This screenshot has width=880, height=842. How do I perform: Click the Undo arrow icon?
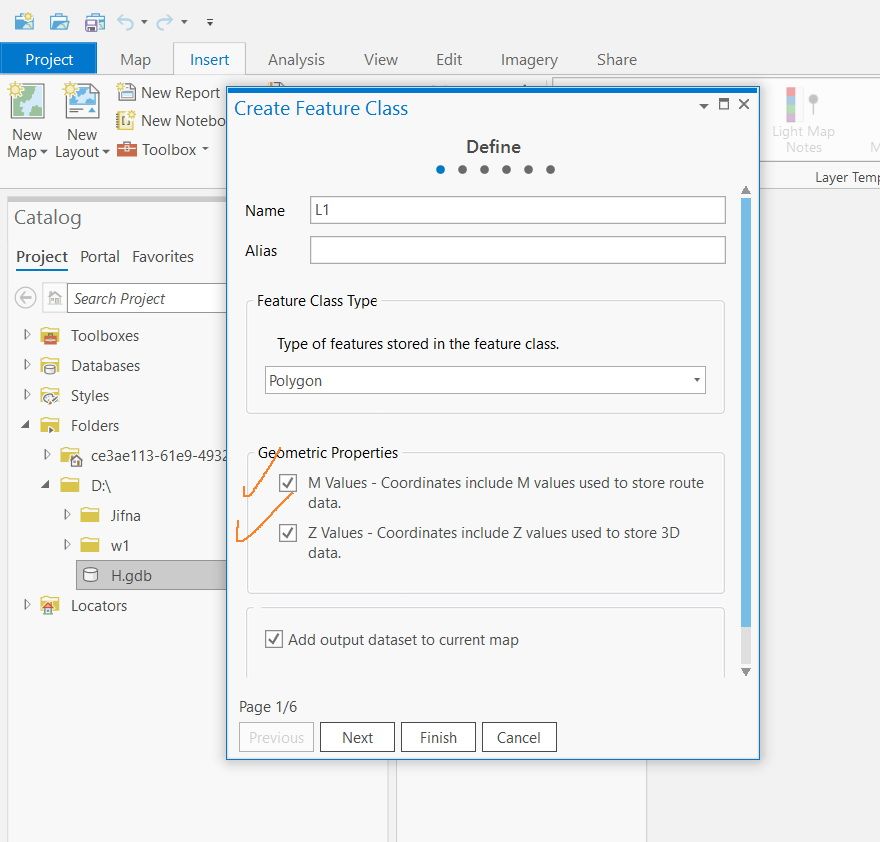point(126,22)
